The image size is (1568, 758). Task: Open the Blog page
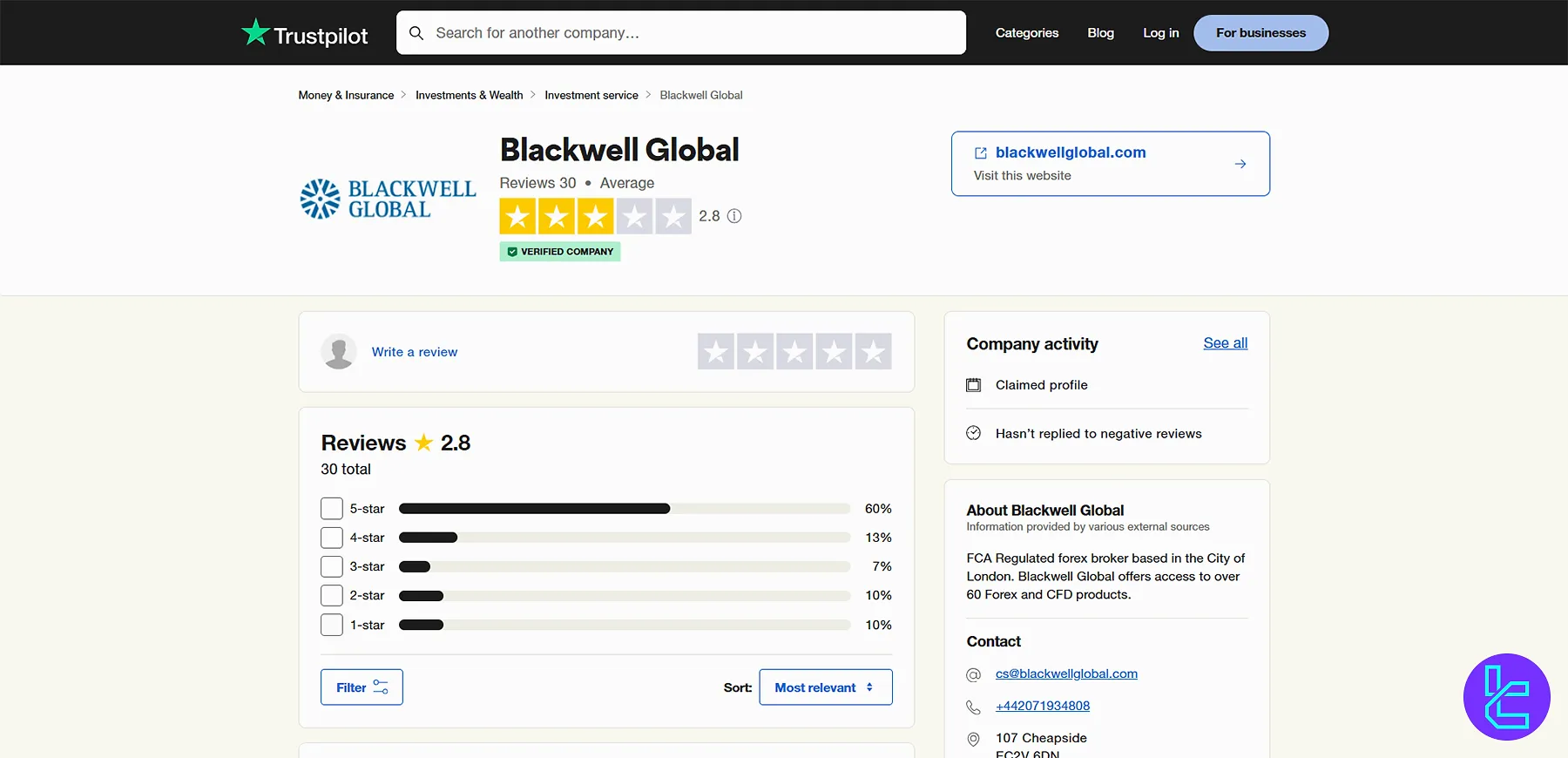point(1100,33)
